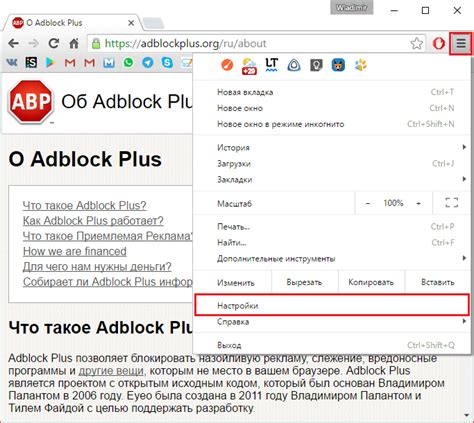Go to the home page via the house icon

[74, 43]
